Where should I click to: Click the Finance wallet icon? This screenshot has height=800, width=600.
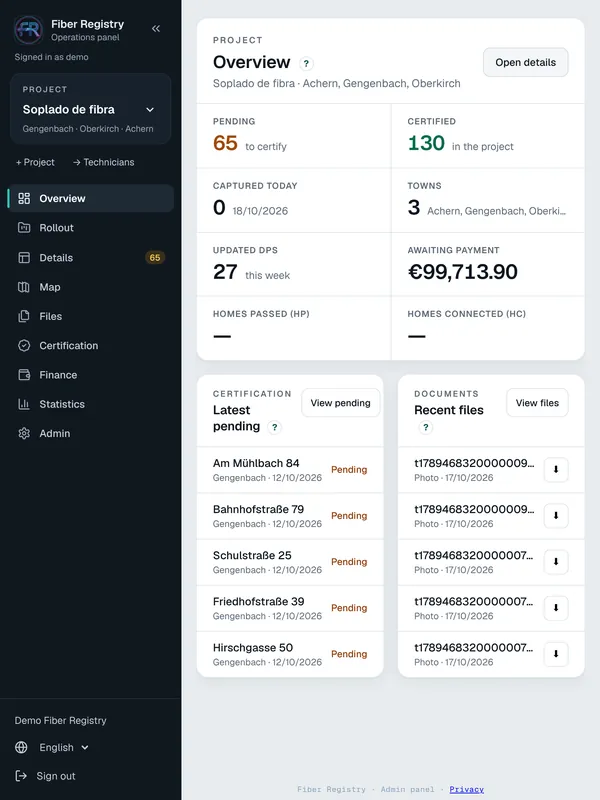(24, 375)
